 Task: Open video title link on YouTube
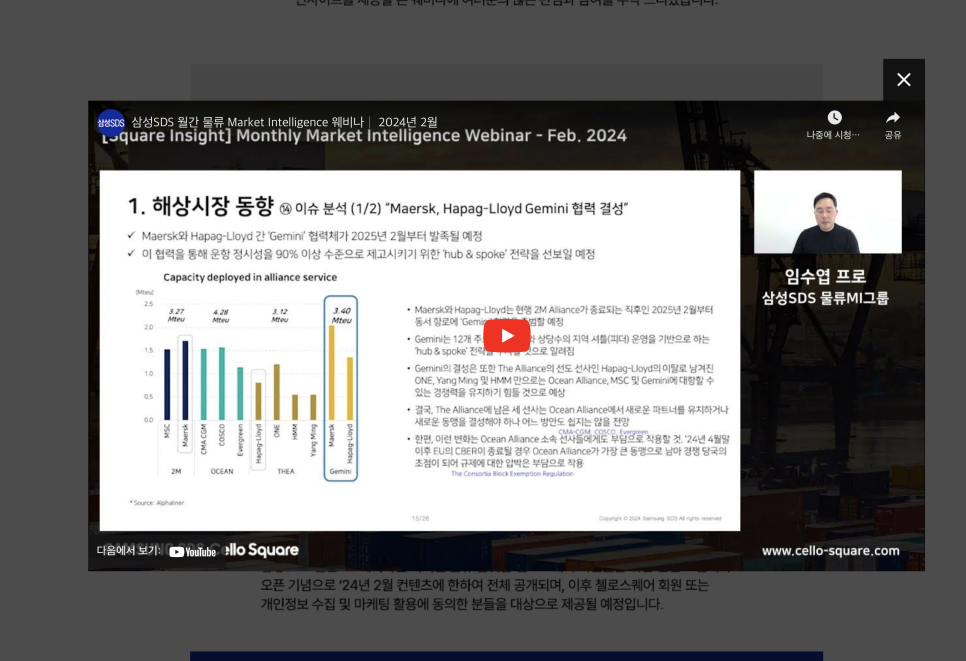(285, 122)
